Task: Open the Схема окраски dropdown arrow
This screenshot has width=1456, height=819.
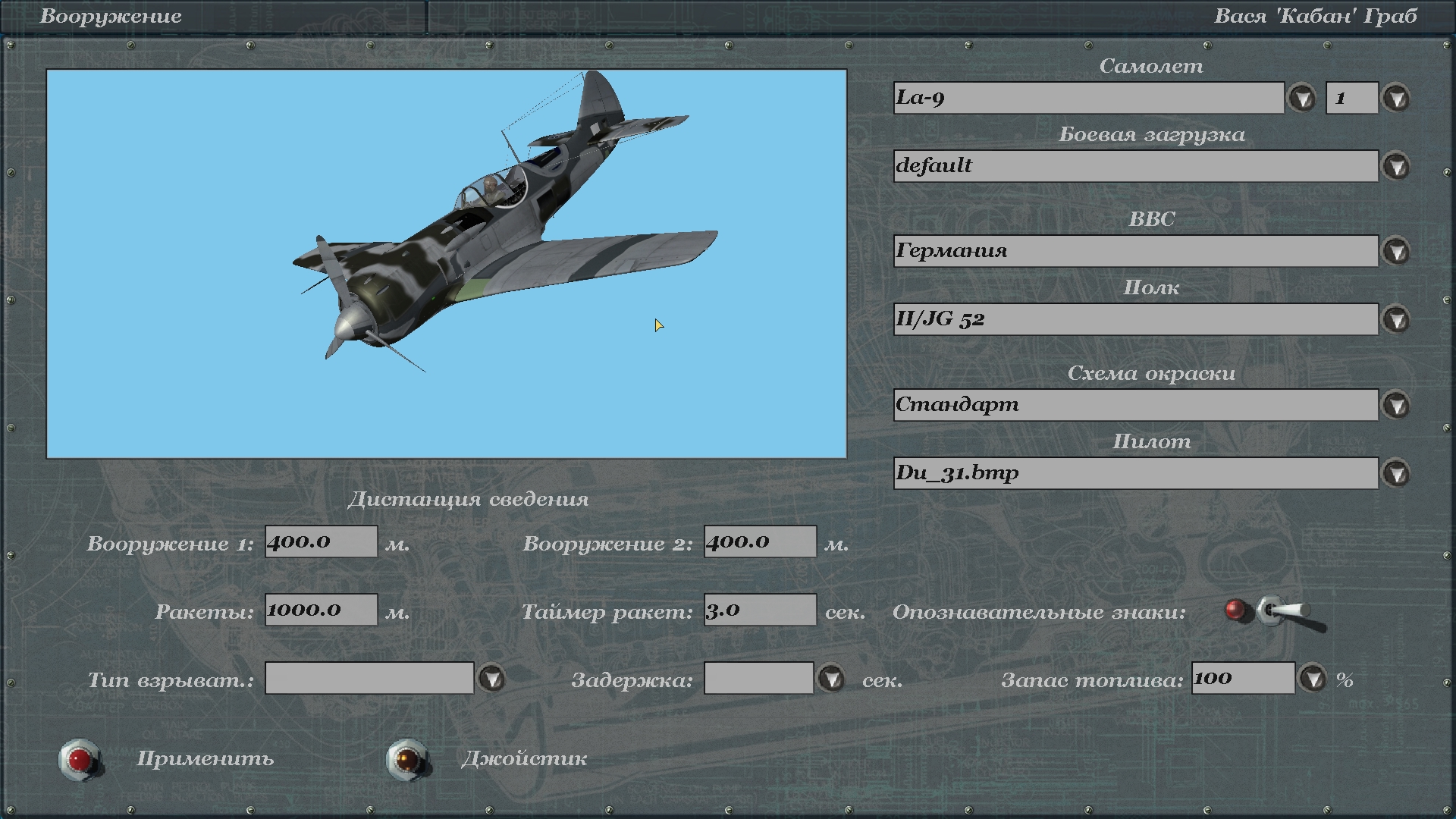Action: [1396, 405]
